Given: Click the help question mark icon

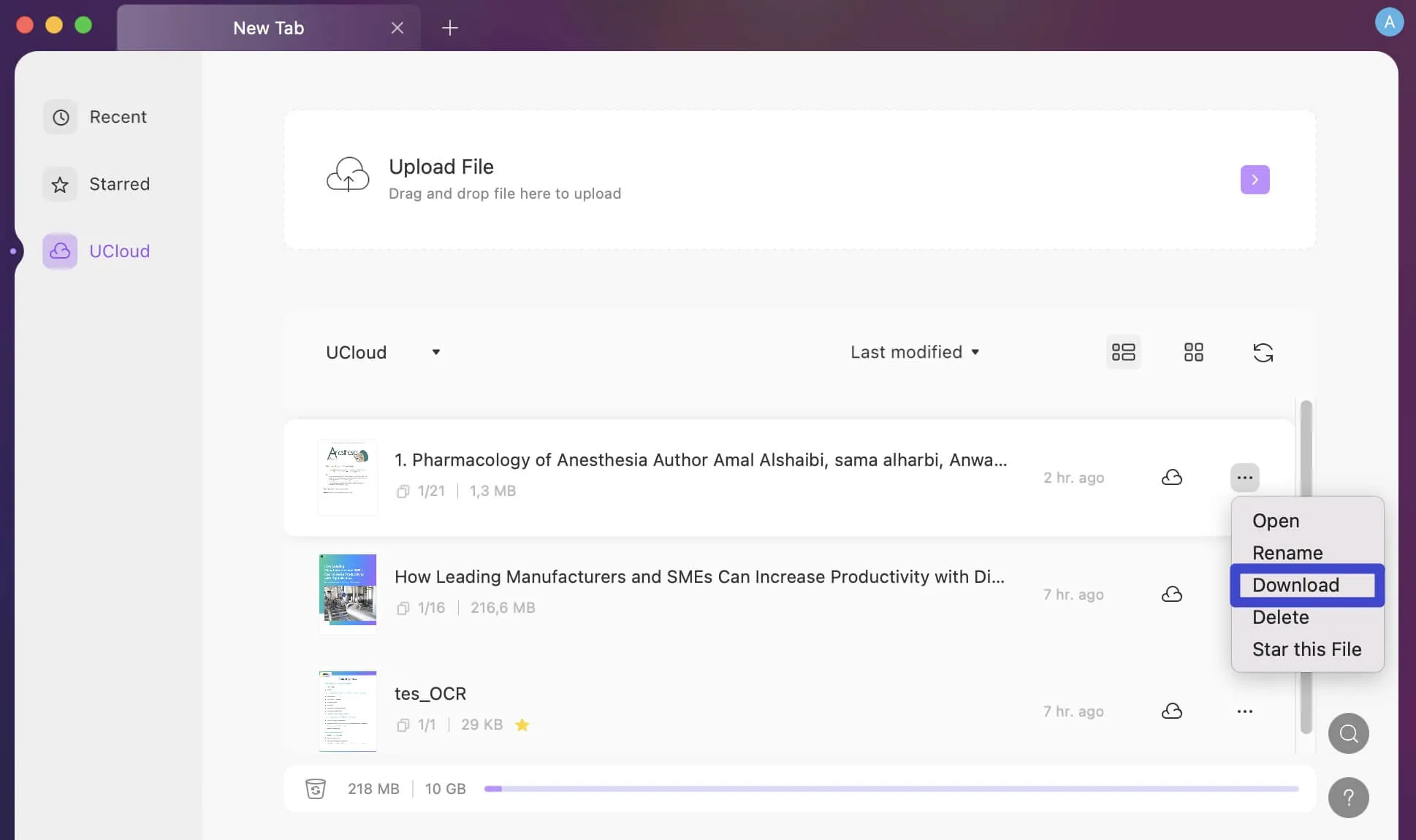Looking at the screenshot, I should 1348,797.
